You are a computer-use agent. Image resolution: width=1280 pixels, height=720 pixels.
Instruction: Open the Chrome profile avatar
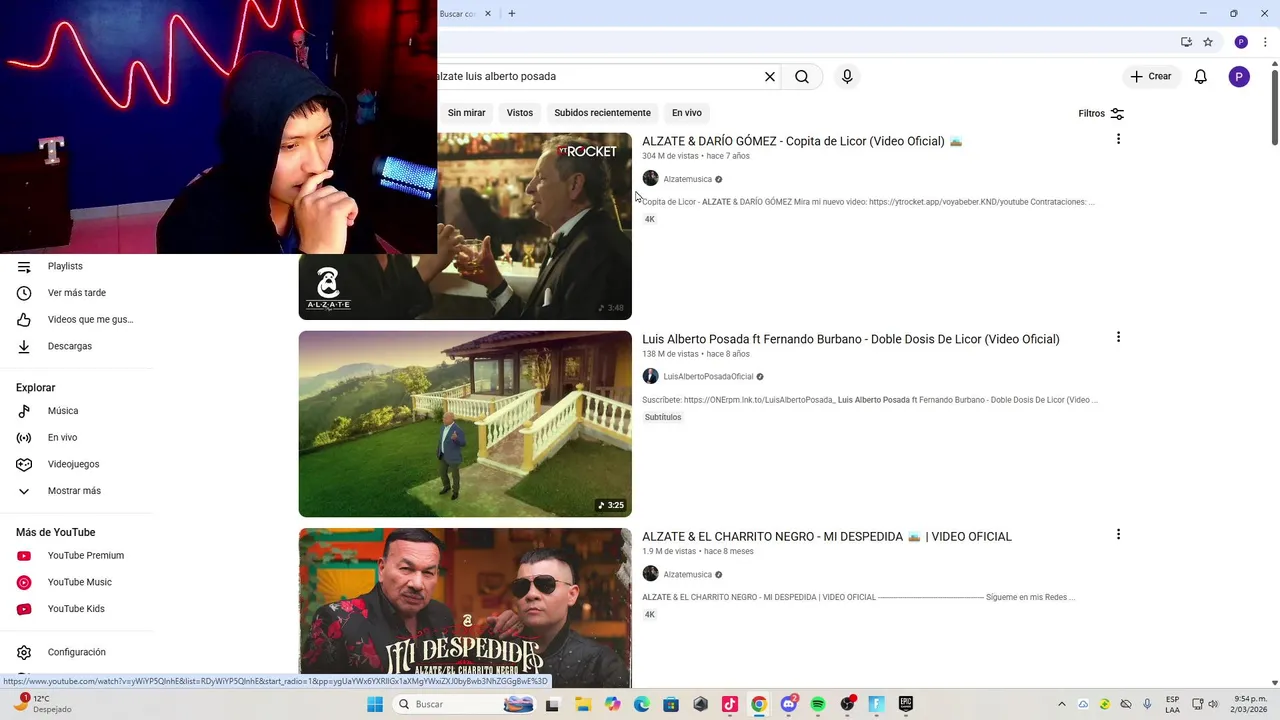click(1241, 42)
